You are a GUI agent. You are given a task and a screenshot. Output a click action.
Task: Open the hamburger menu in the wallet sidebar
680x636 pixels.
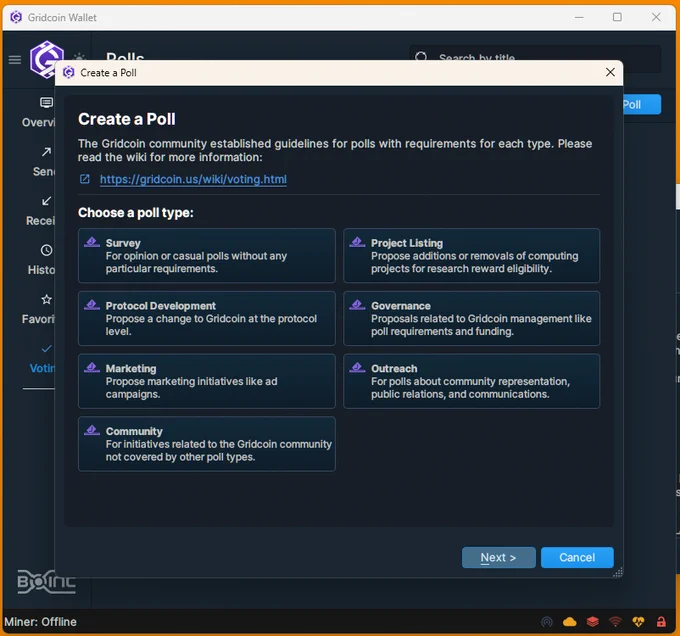15,60
